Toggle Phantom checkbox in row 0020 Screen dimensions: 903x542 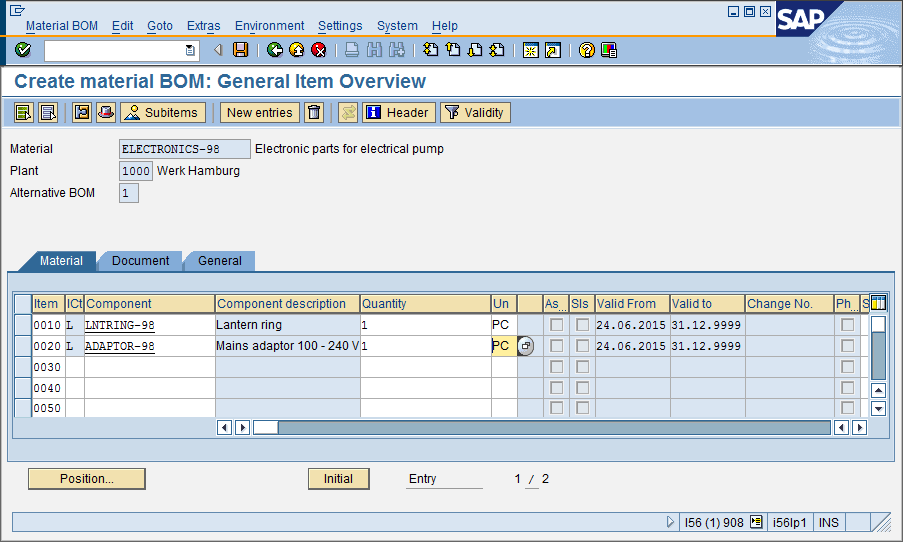[847, 346]
